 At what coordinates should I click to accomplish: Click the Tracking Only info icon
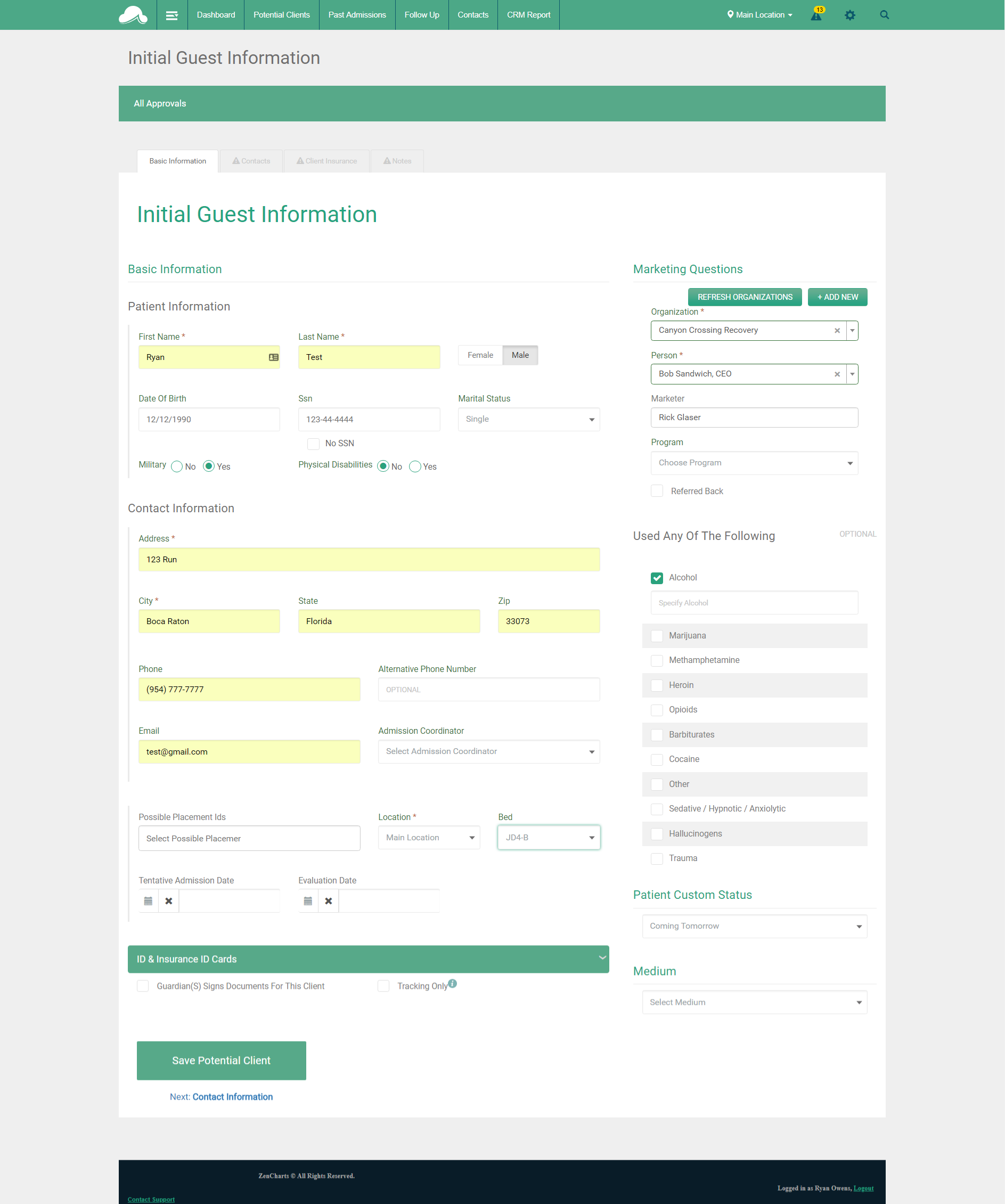(x=452, y=983)
